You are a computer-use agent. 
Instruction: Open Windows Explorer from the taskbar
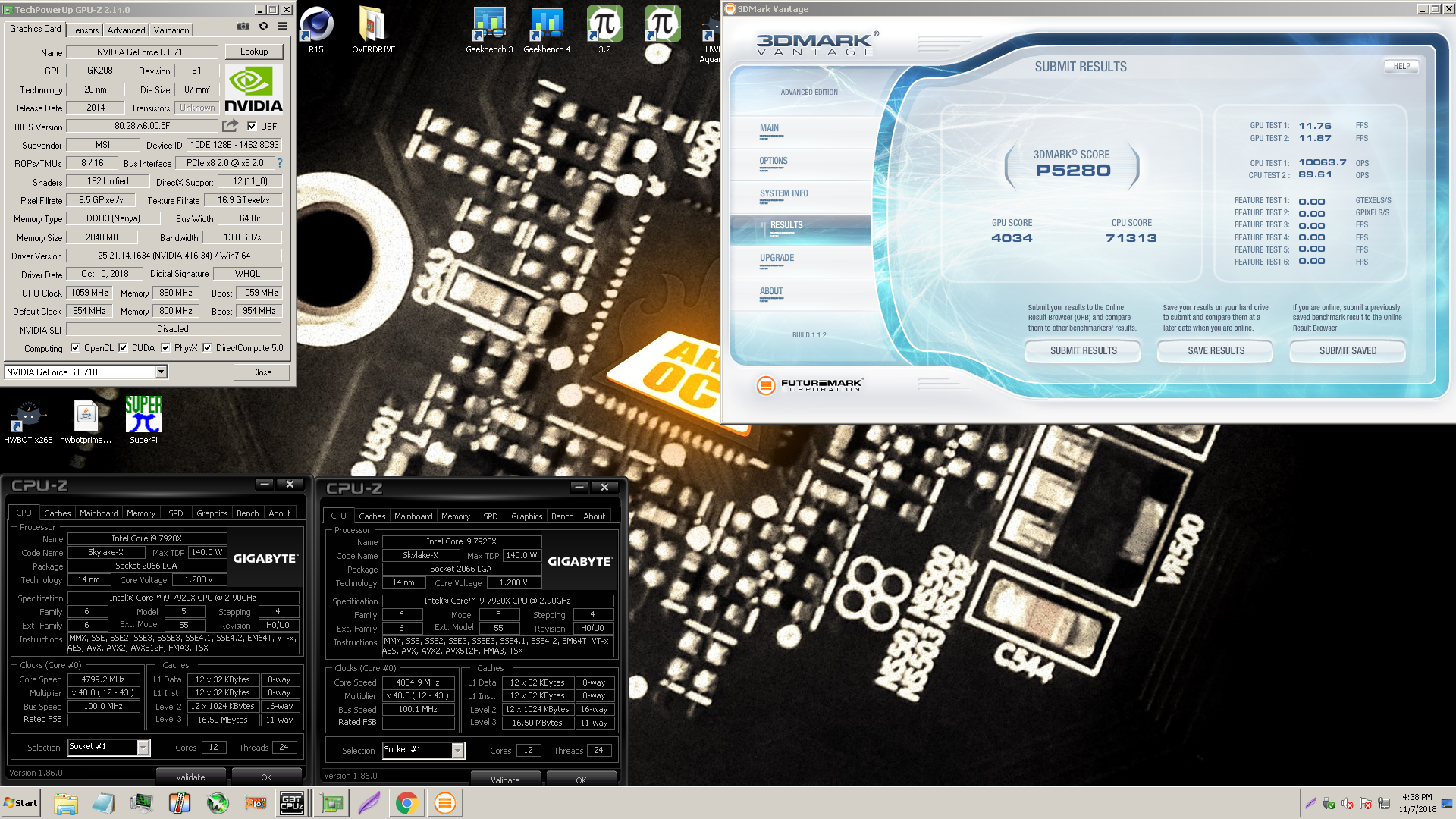pos(66,803)
